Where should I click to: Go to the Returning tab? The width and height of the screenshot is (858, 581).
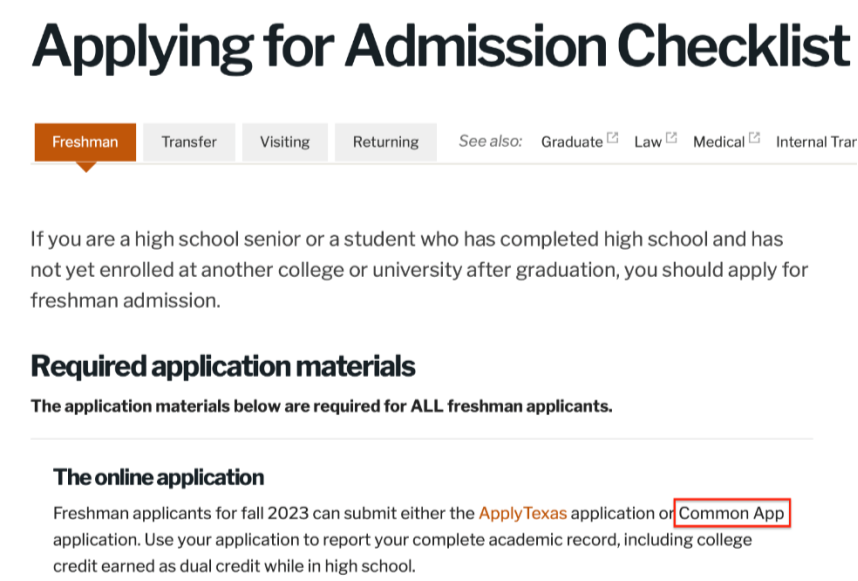pos(385,142)
